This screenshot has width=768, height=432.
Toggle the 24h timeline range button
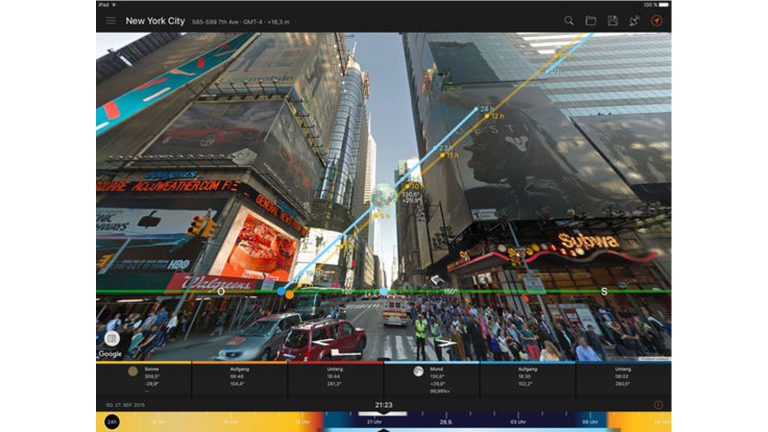tap(110, 422)
